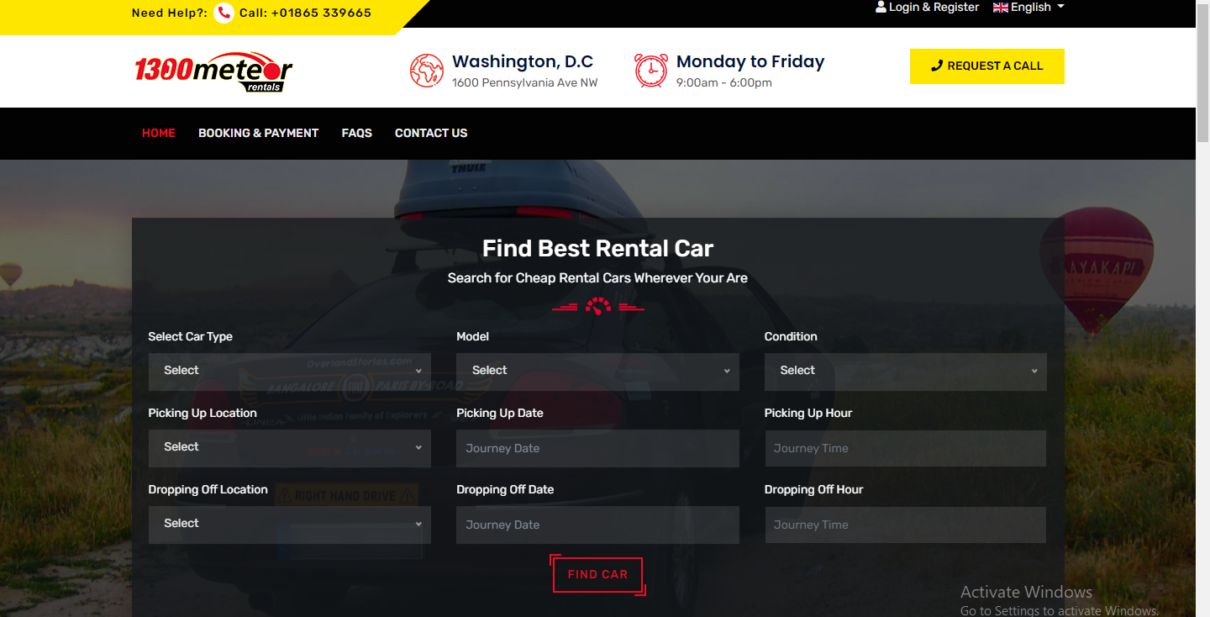Click the UK flag language icon
This screenshot has width=1210, height=617.
pos(1000,7)
